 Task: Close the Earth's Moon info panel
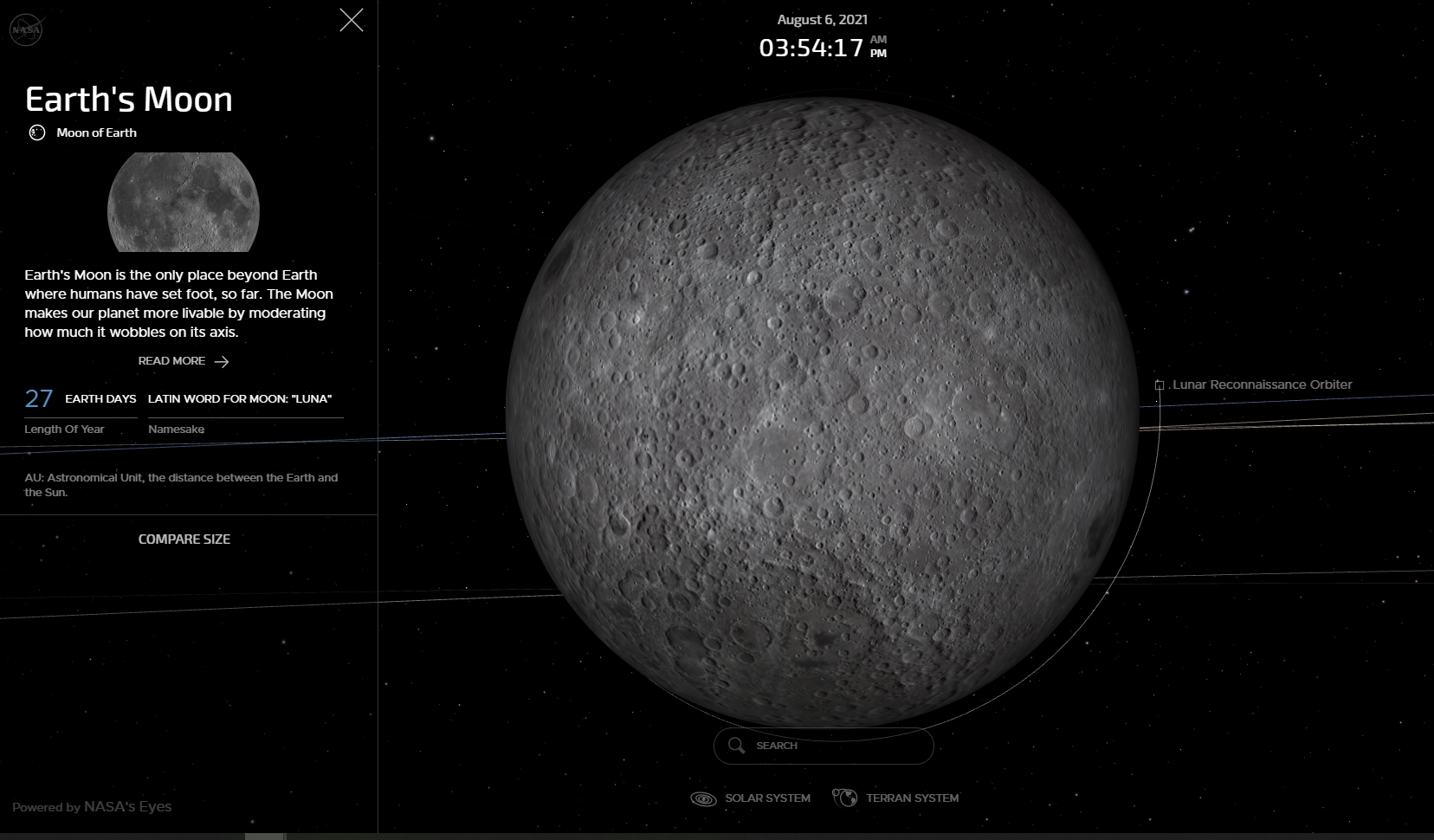(x=351, y=20)
